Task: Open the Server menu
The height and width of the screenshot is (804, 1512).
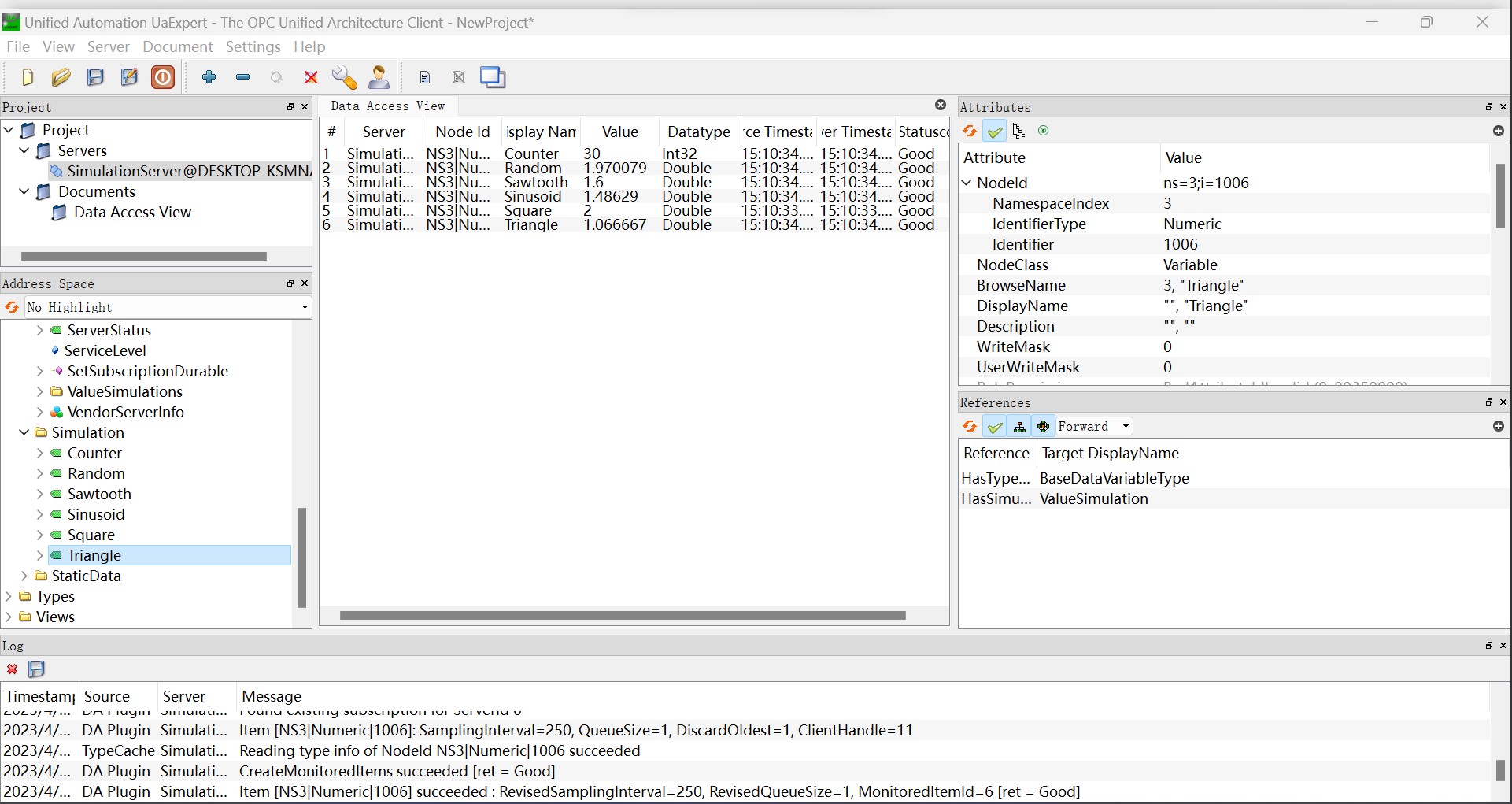Action: pos(109,46)
